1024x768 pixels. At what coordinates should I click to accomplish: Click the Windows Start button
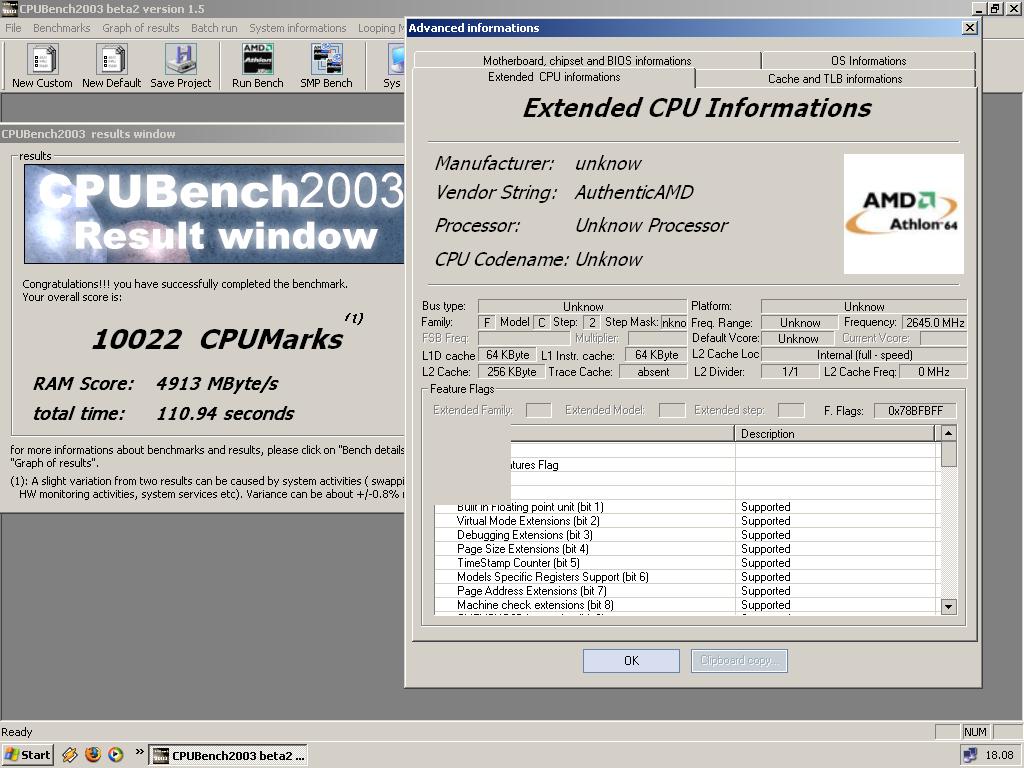click(x=27, y=755)
